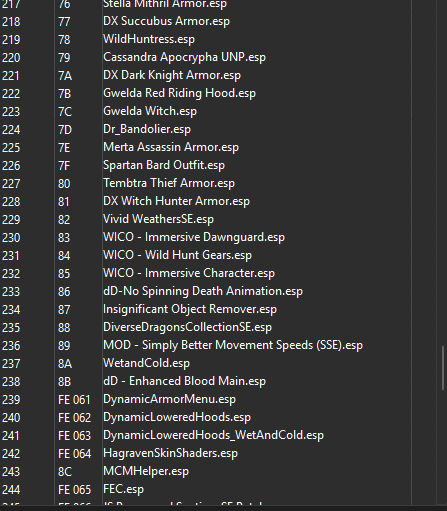Select WICO - Immersive Character.esp

(189, 273)
